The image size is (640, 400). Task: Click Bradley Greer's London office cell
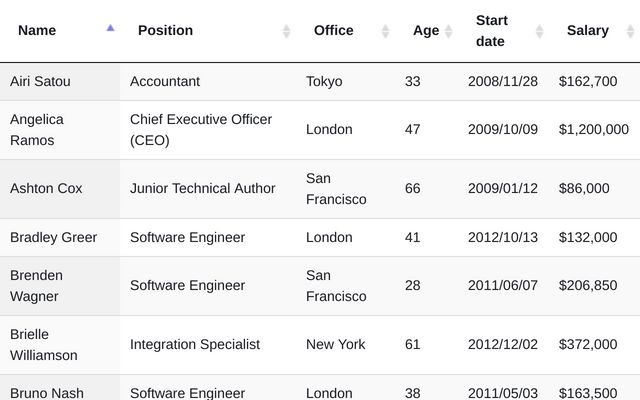329,237
